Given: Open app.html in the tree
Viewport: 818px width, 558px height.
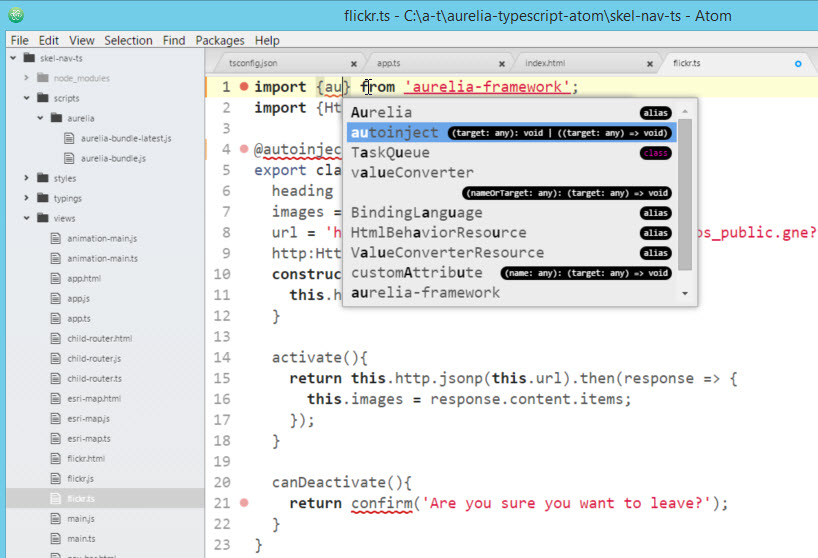Looking at the screenshot, I should [x=84, y=278].
